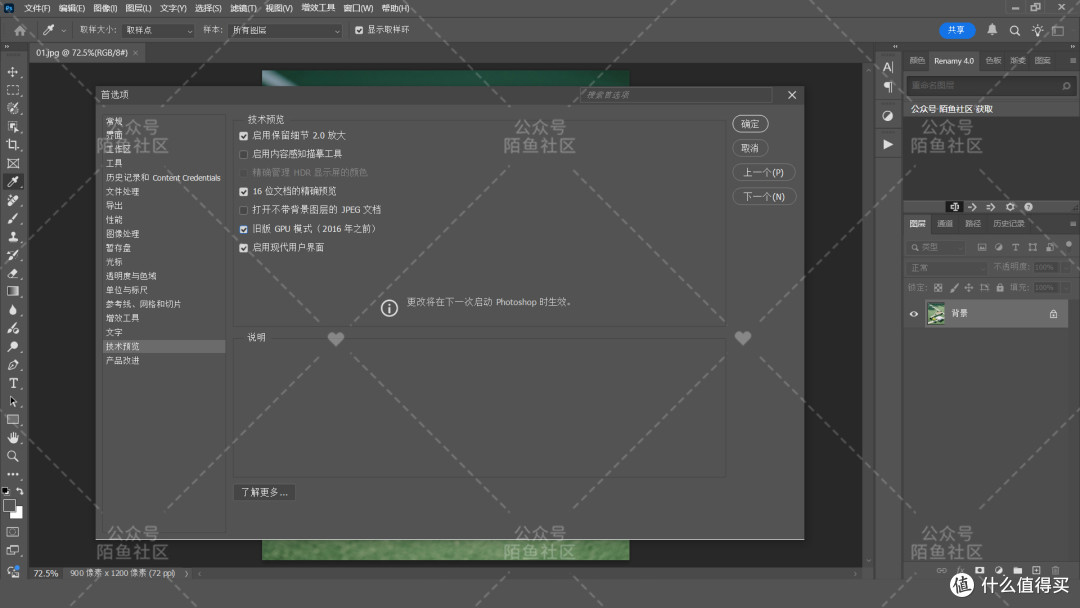Viewport: 1080px width, 608px height.
Task: Open the layer blend mode 正常 dropdown
Action: (947, 267)
